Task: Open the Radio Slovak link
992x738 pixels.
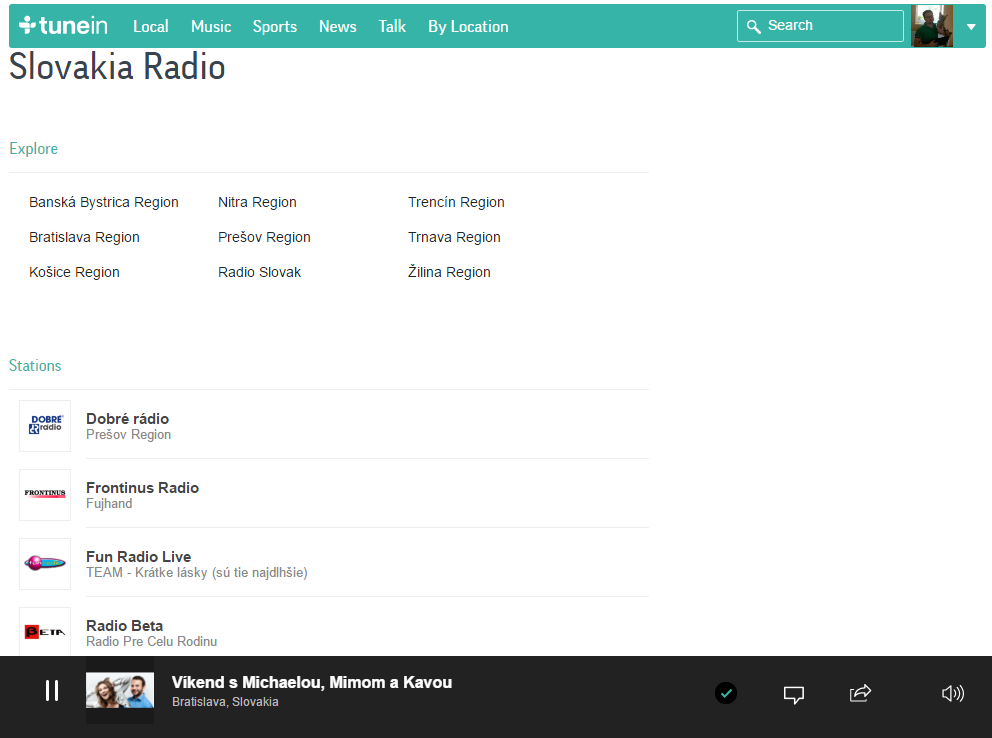Action: pyautogui.click(x=259, y=272)
